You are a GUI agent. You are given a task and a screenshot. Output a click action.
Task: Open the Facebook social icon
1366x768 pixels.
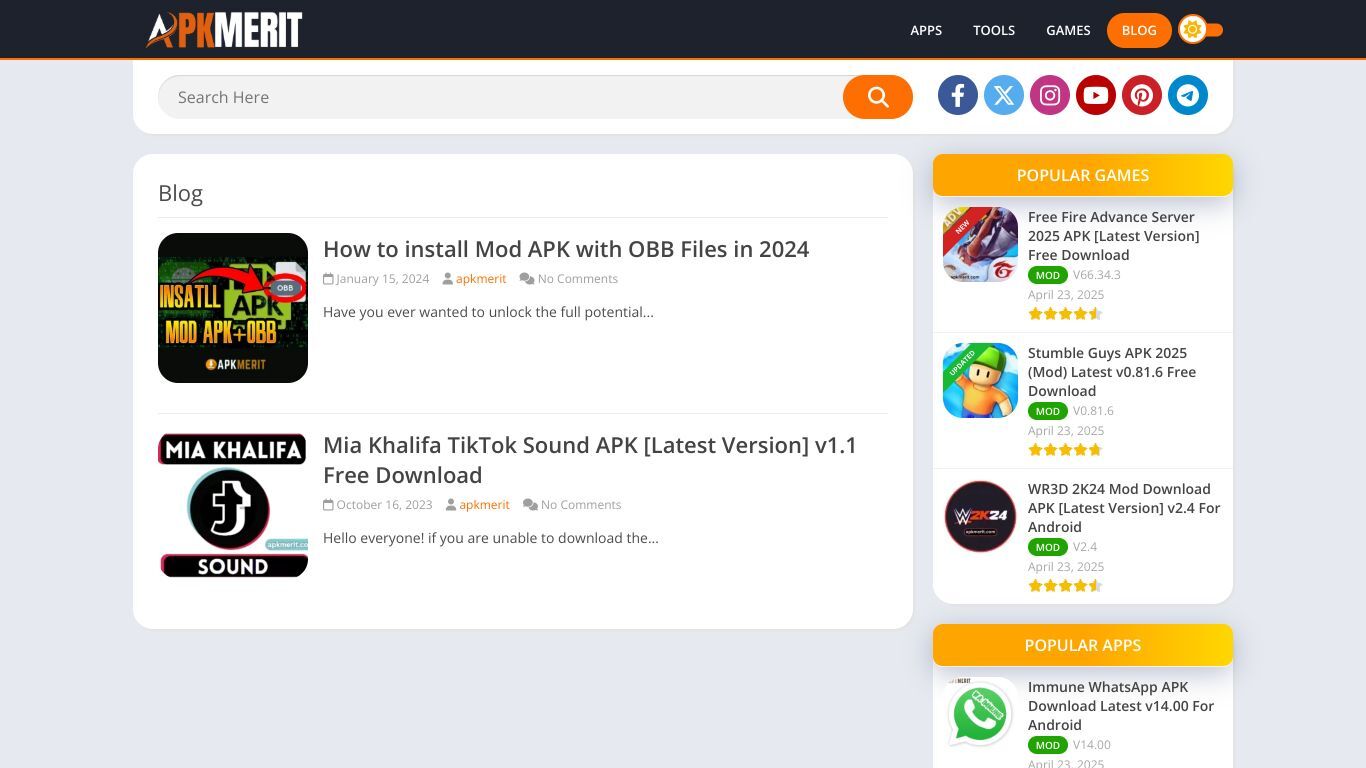coord(958,95)
